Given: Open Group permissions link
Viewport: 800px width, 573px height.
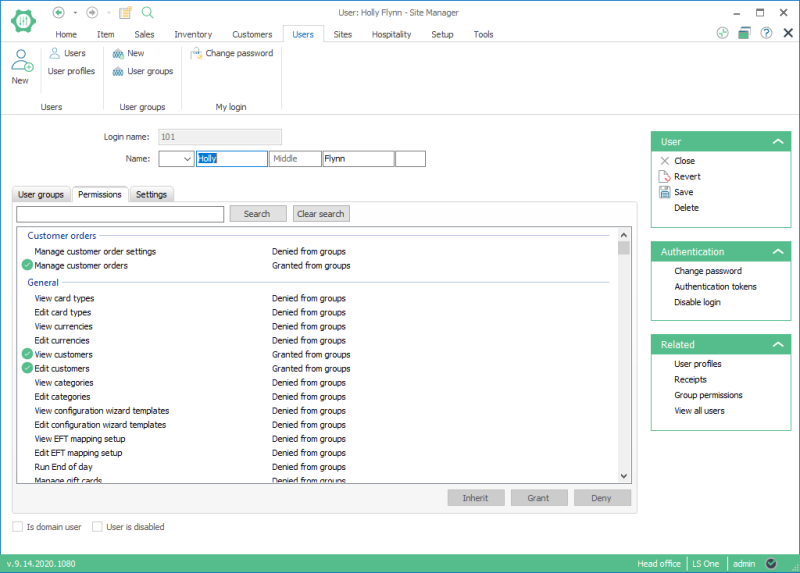Looking at the screenshot, I should coord(708,395).
